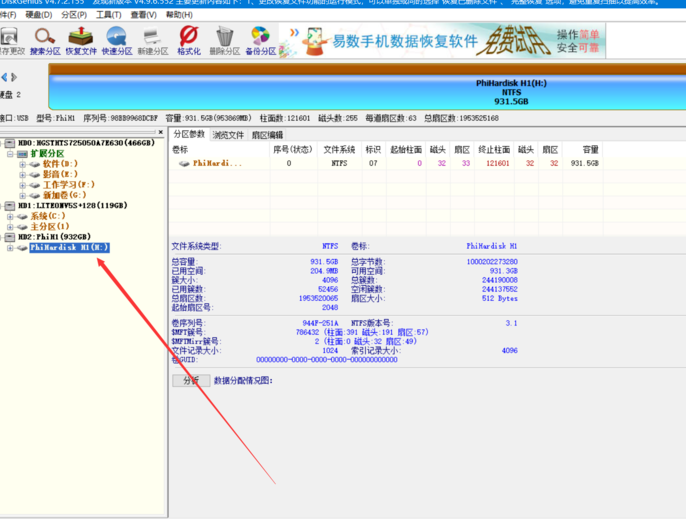Image resolution: width=686 pixels, height=519 pixels.
Task: Select the 新加卷(G:) partition in tree
Action: click(x=64, y=196)
